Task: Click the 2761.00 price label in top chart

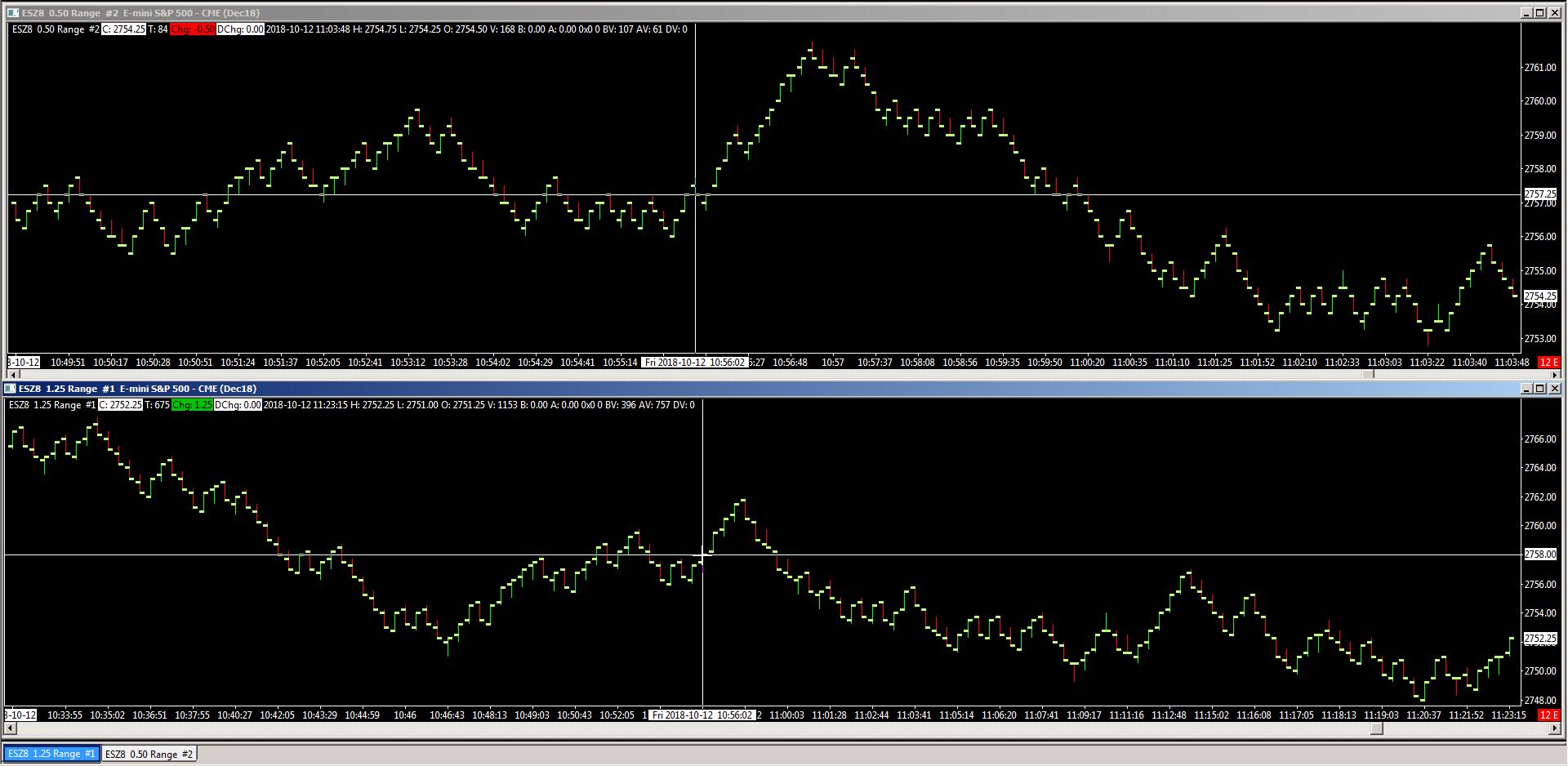Action: pos(1540,68)
